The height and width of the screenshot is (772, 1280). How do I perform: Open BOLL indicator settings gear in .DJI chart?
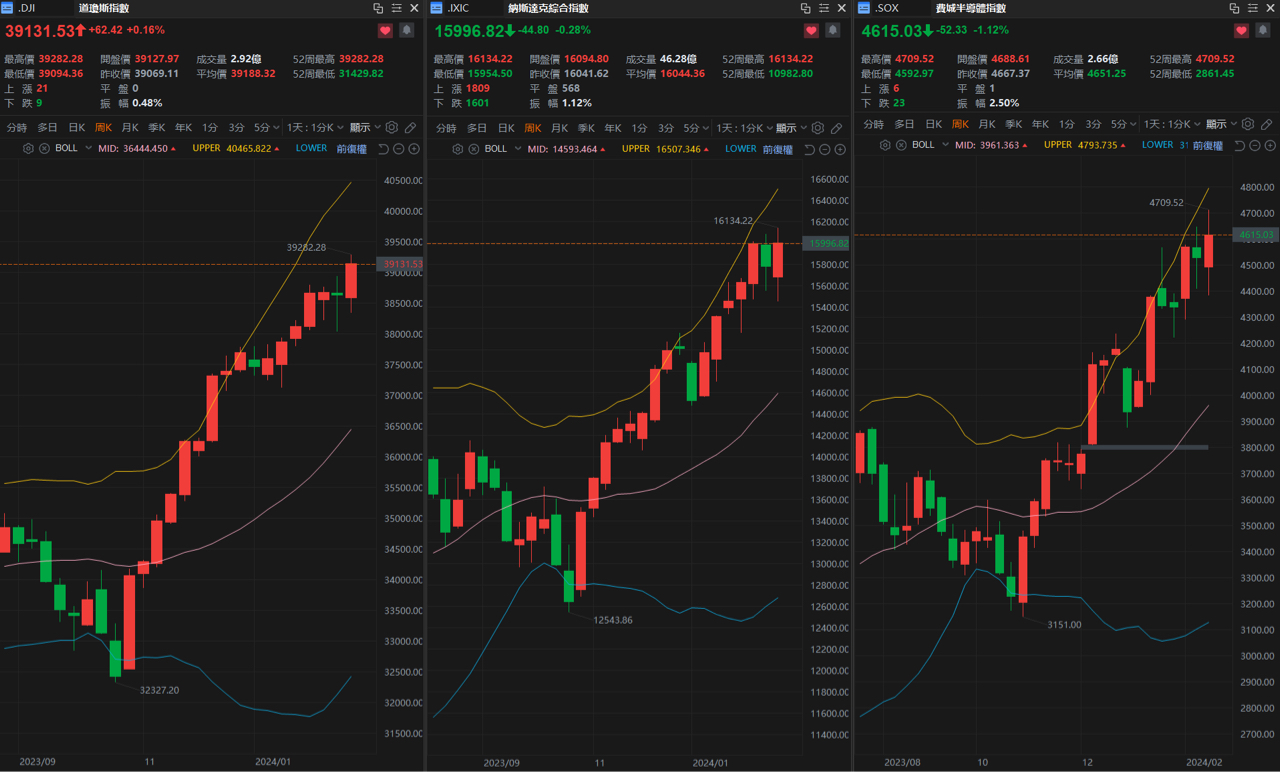[29, 148]
